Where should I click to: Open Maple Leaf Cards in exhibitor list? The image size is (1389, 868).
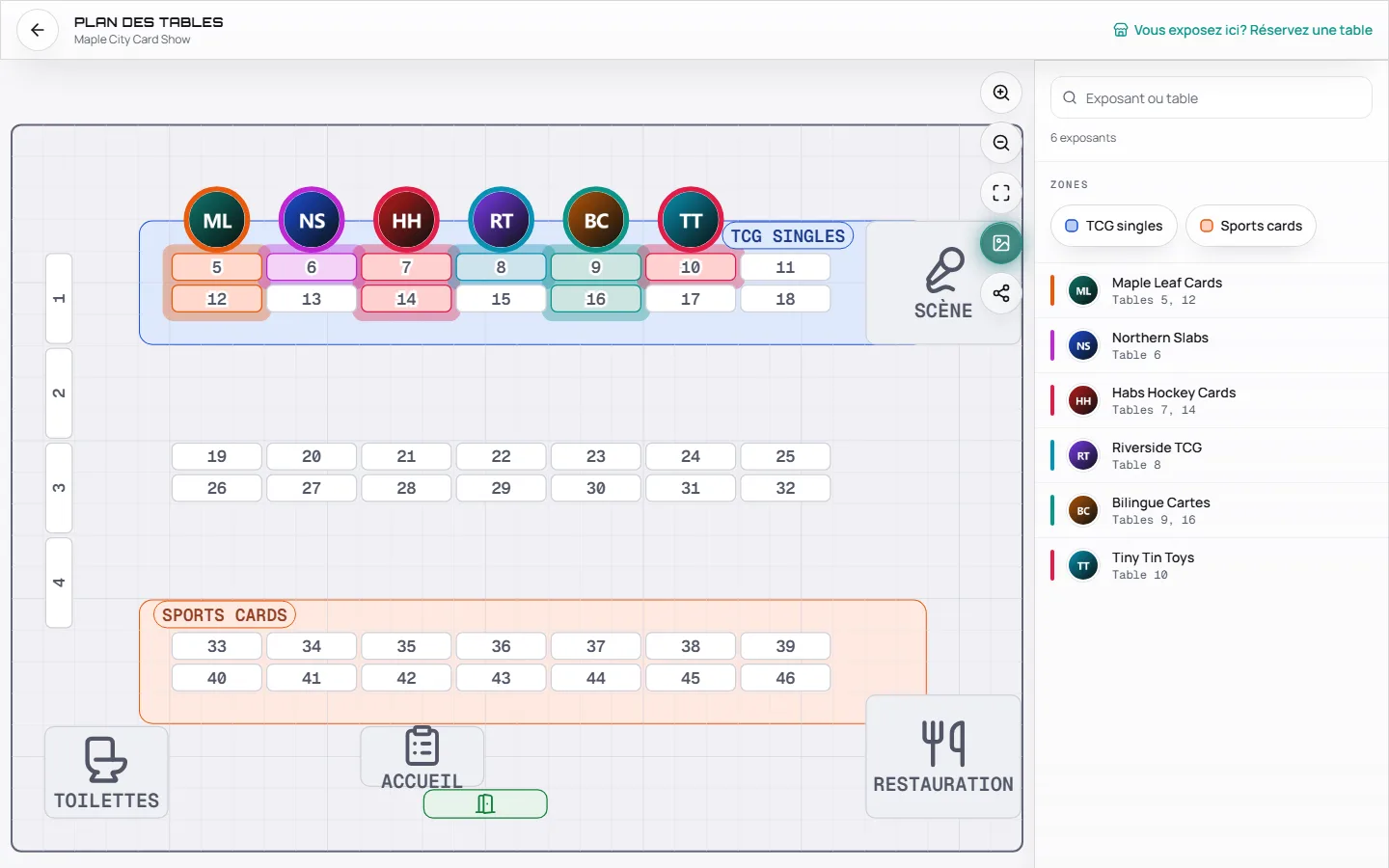click(x=1212, y=290)
